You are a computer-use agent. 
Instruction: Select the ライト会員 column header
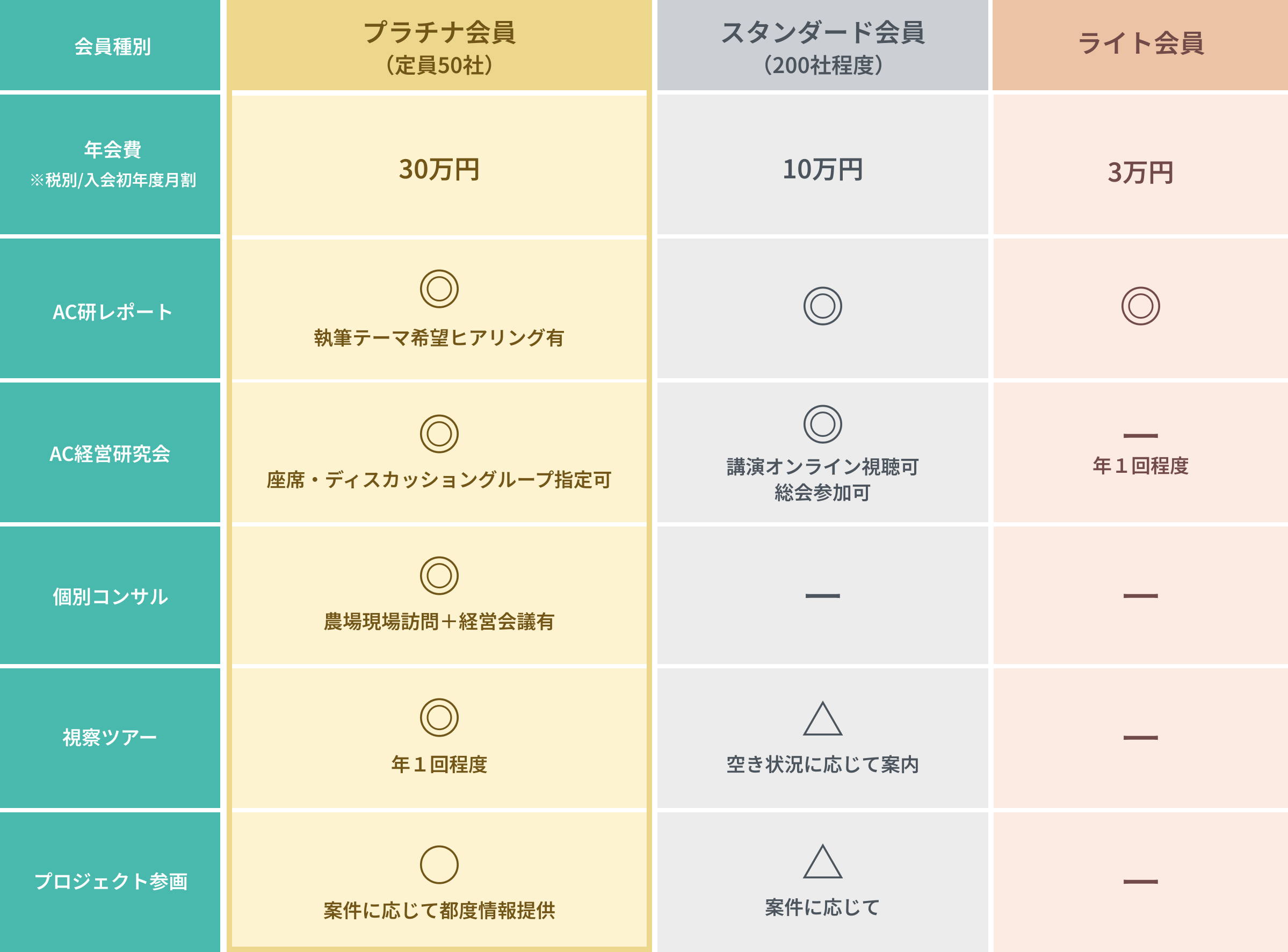(x=1140, y=45)
